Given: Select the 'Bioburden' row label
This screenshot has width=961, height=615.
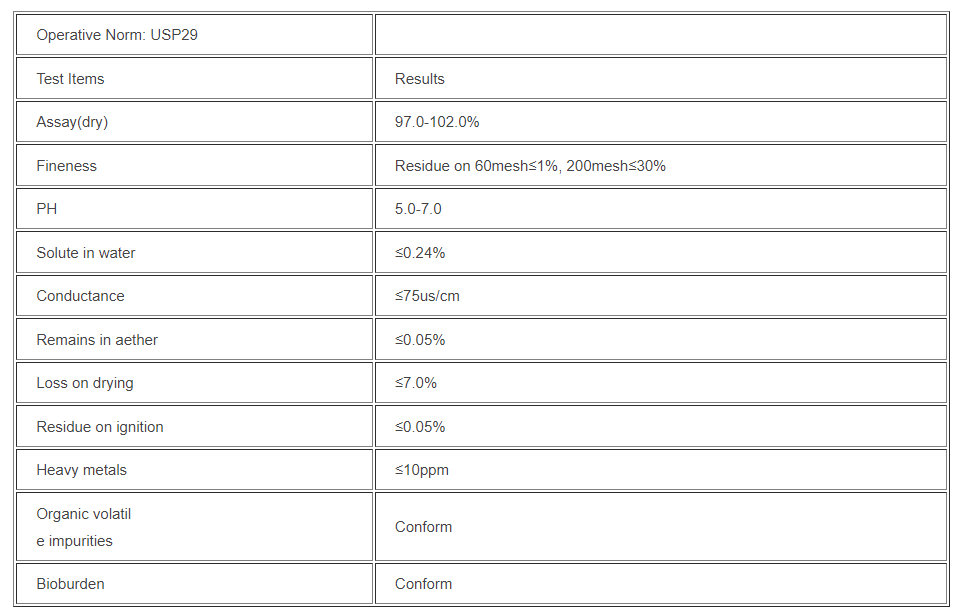Looking at the screenshot, I should pyautogui.click(x=70, y=584).
